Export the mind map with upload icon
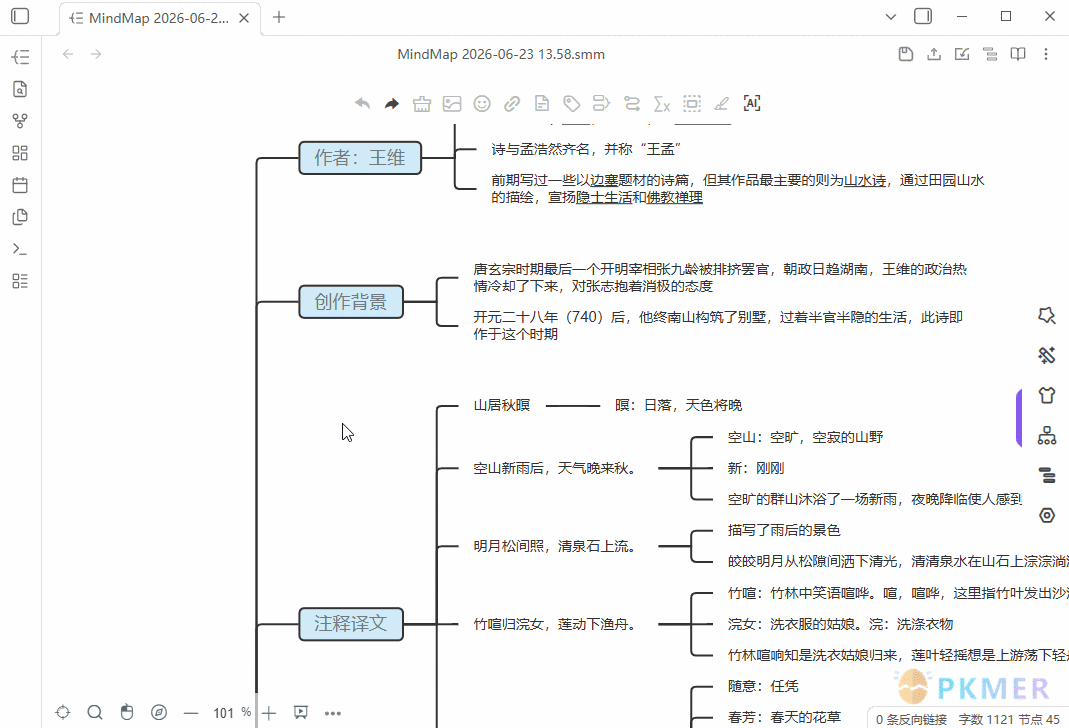 tap(934, 54)
